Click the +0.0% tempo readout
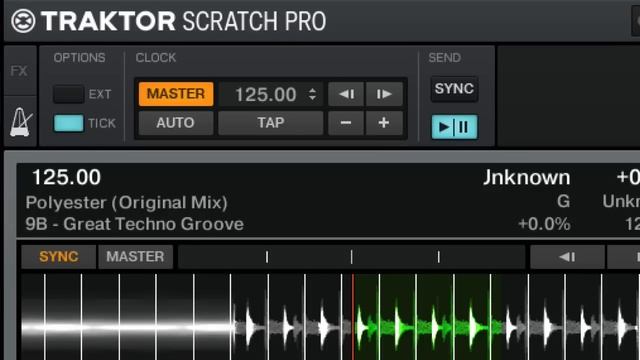Image resolution: width=640 pixels, height=360 pixels. pos(544,224)
